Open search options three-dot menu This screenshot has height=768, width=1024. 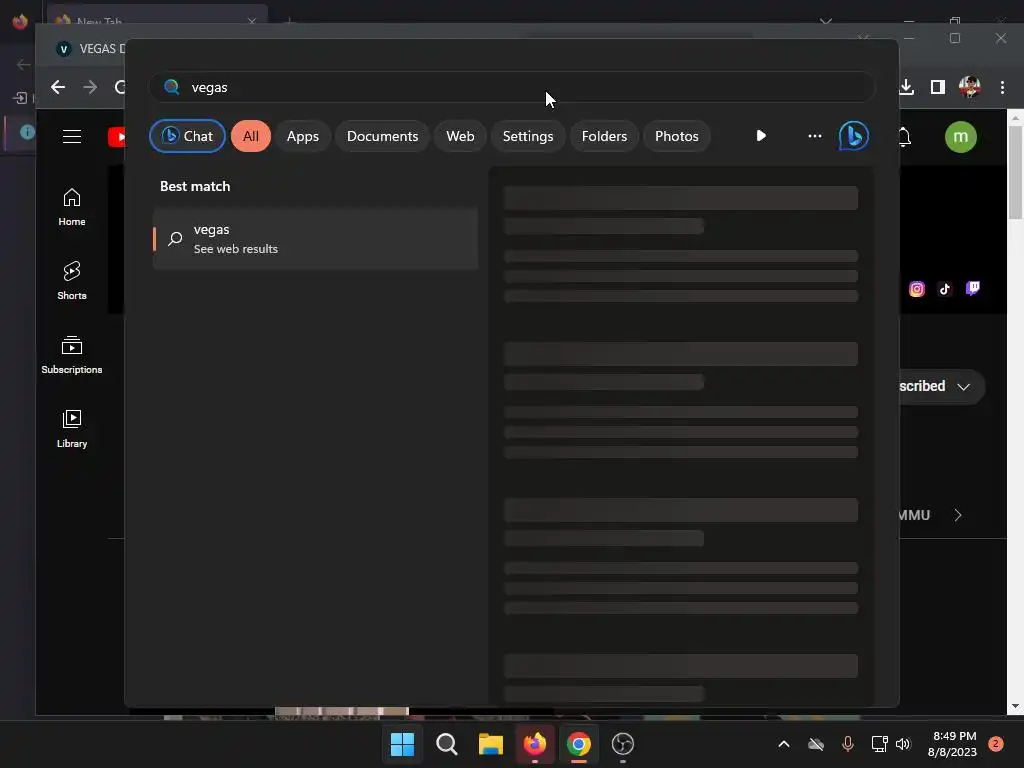(x=814, y=136)
